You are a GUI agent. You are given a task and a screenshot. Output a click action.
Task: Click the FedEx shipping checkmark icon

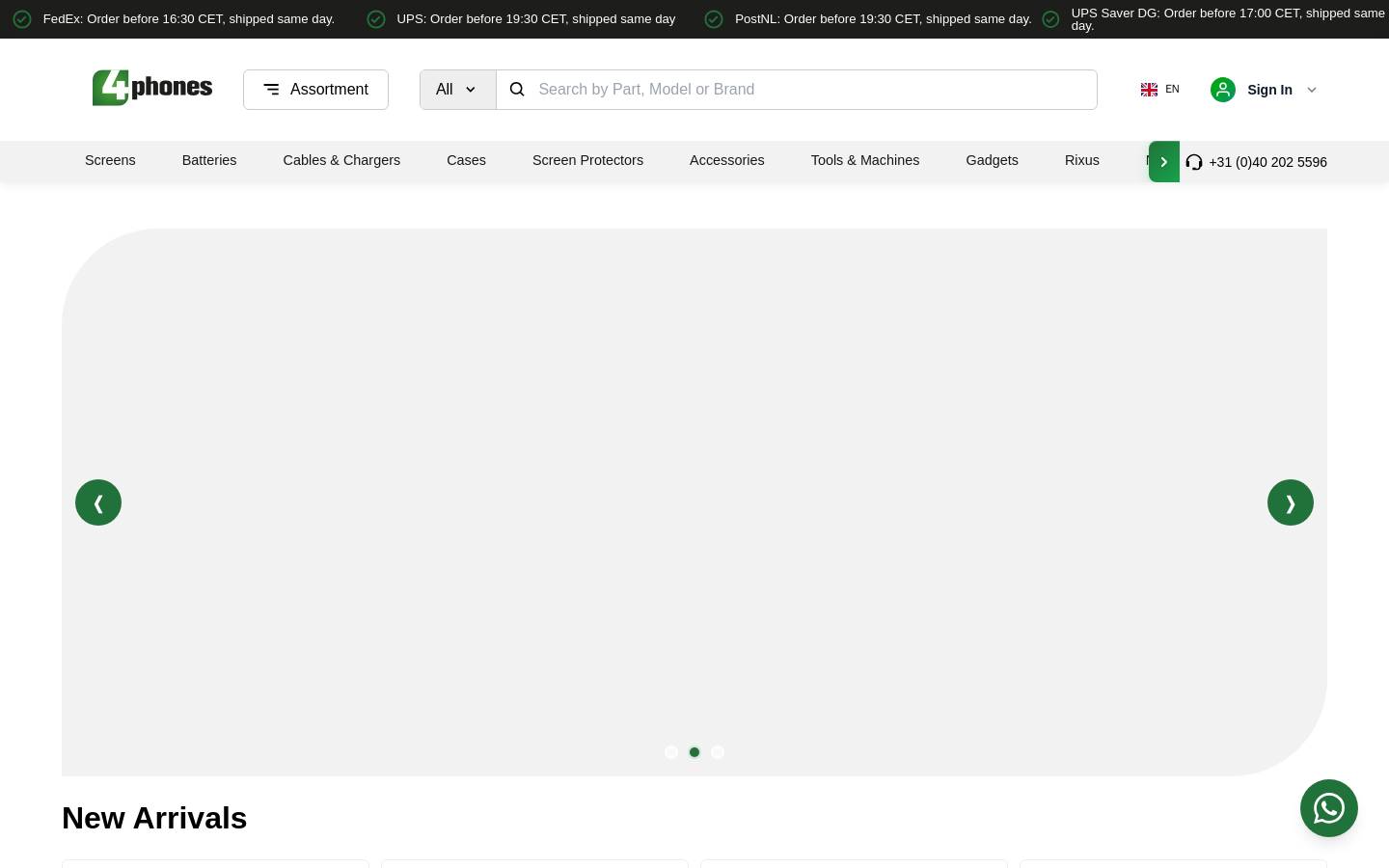click(x=21, y=19)
